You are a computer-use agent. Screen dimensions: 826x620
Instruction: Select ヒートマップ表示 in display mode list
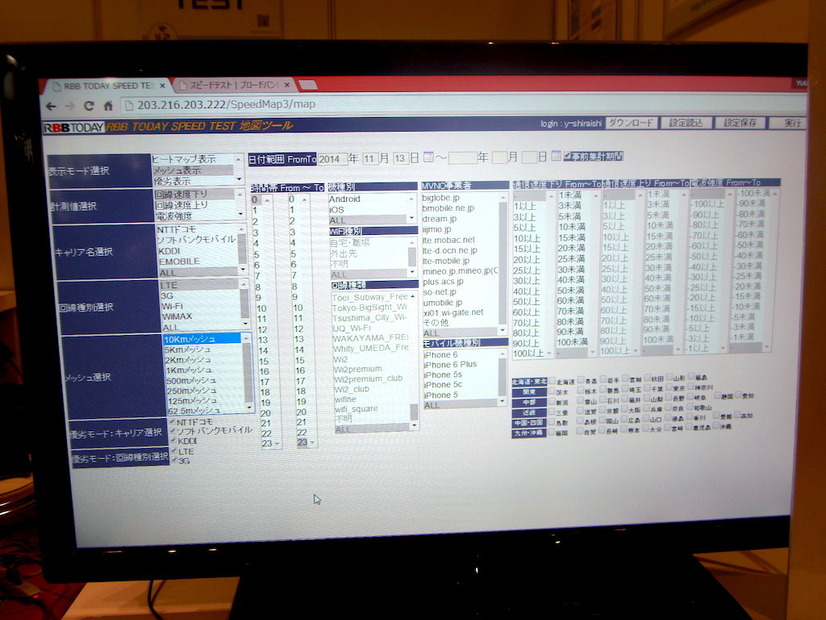[x=184, y=159]
